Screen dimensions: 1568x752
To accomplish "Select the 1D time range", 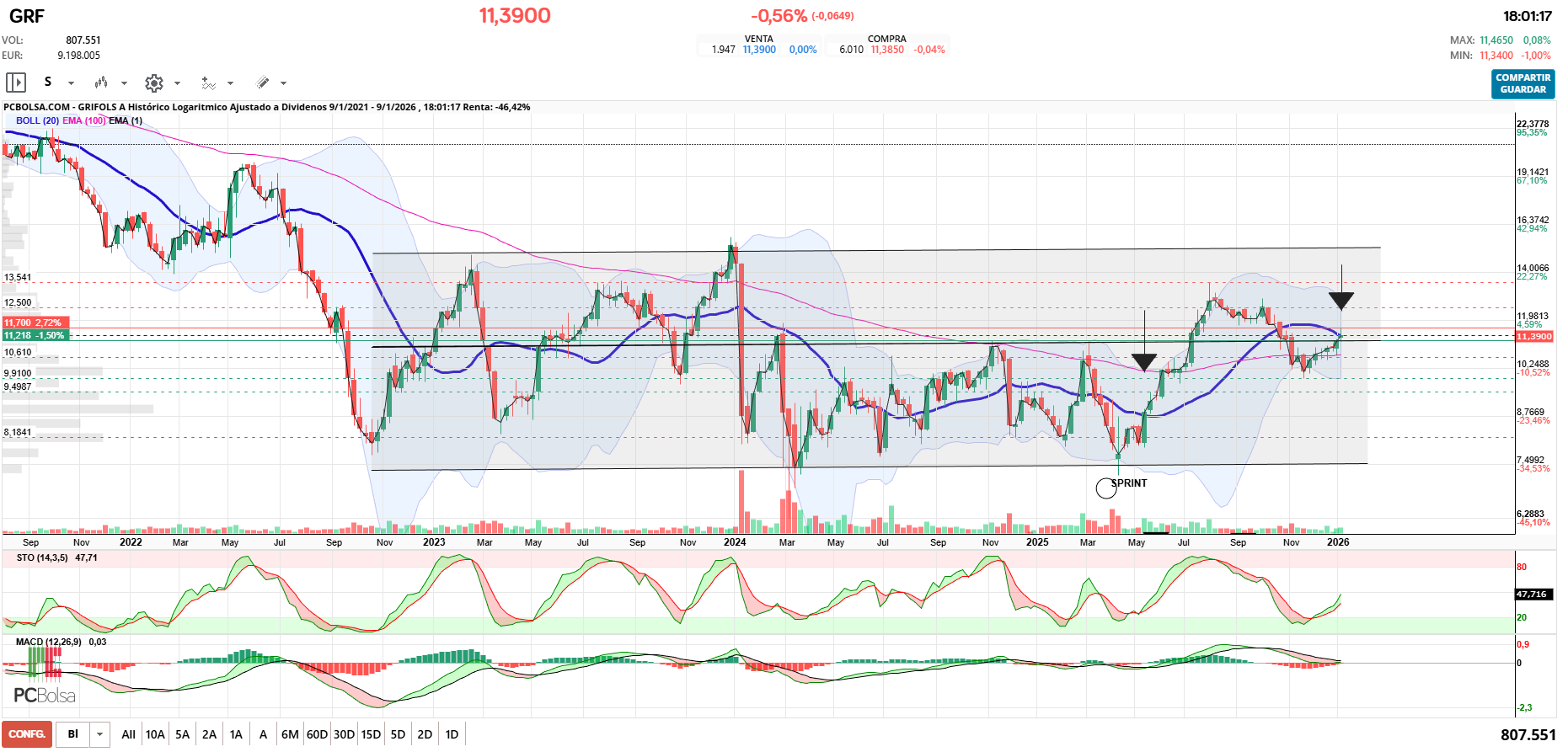I will [x=452, y=734].
